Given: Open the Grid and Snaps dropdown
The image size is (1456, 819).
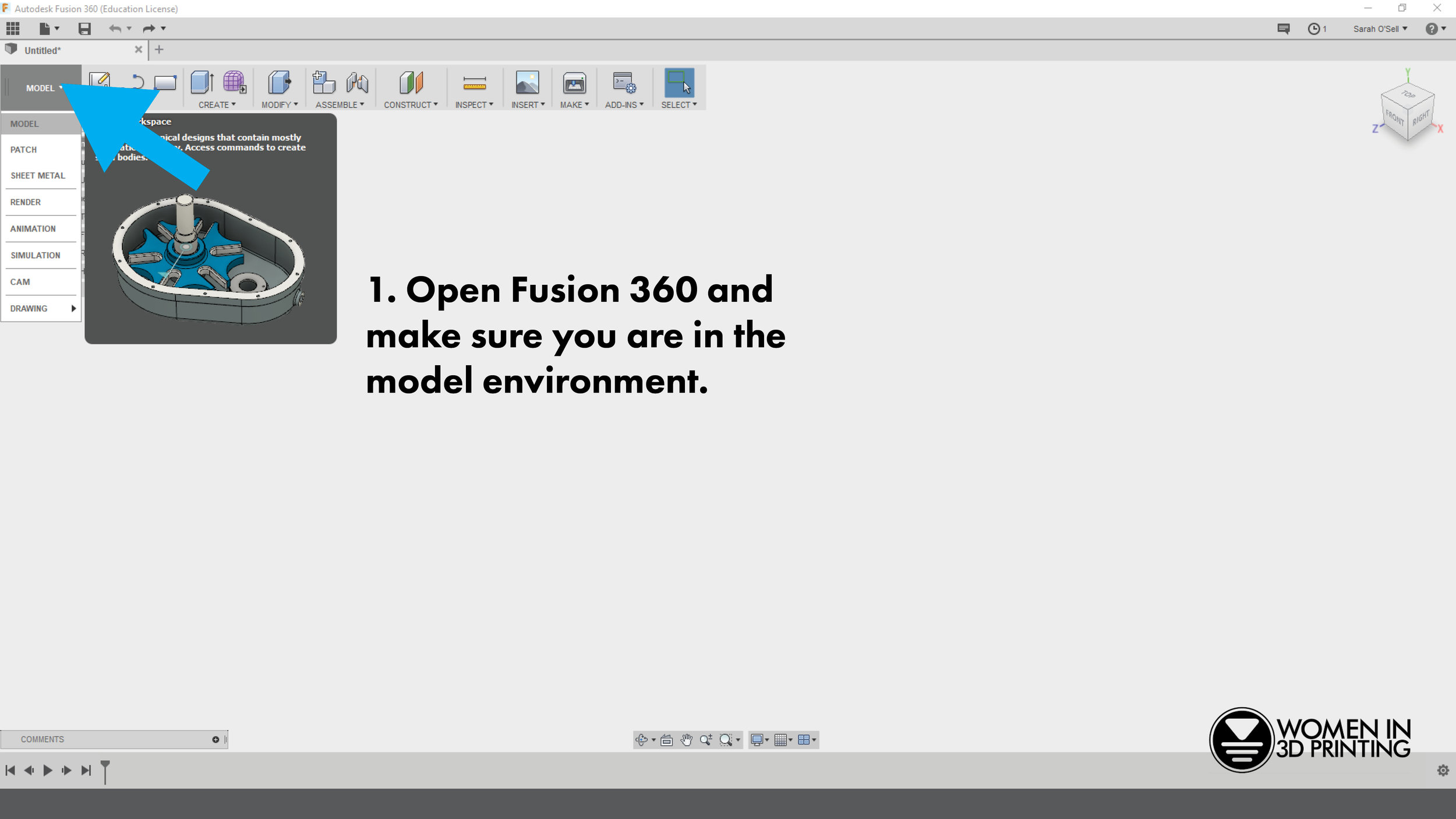Looking at the screenshot, I should 783,740.
